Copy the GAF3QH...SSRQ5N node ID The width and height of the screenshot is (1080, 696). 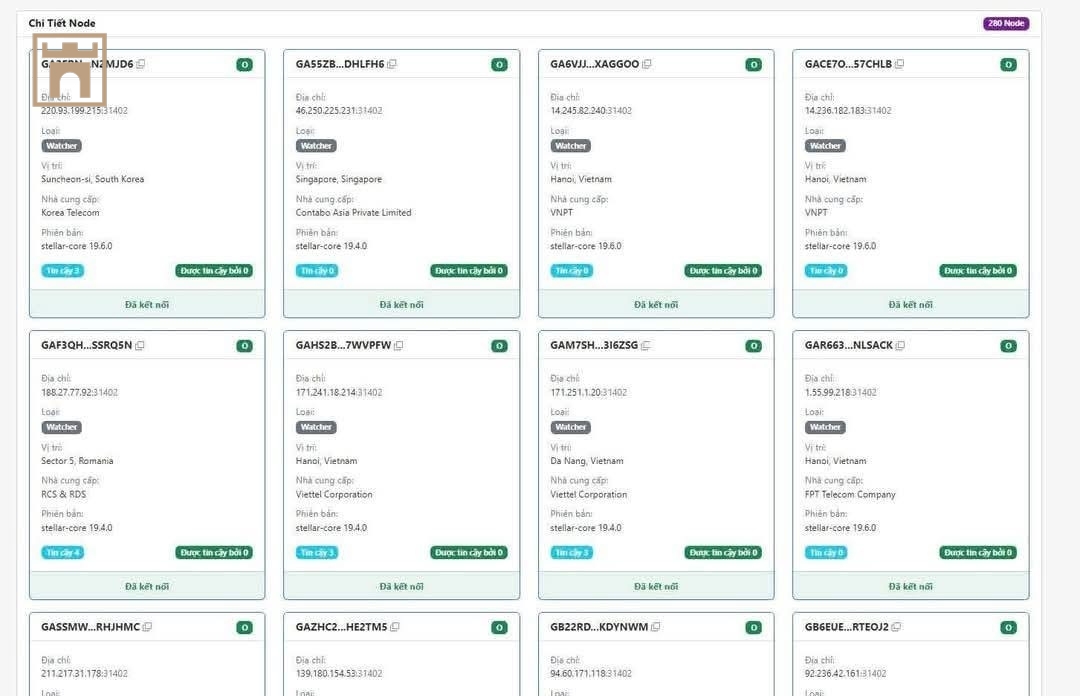(140, 346)
